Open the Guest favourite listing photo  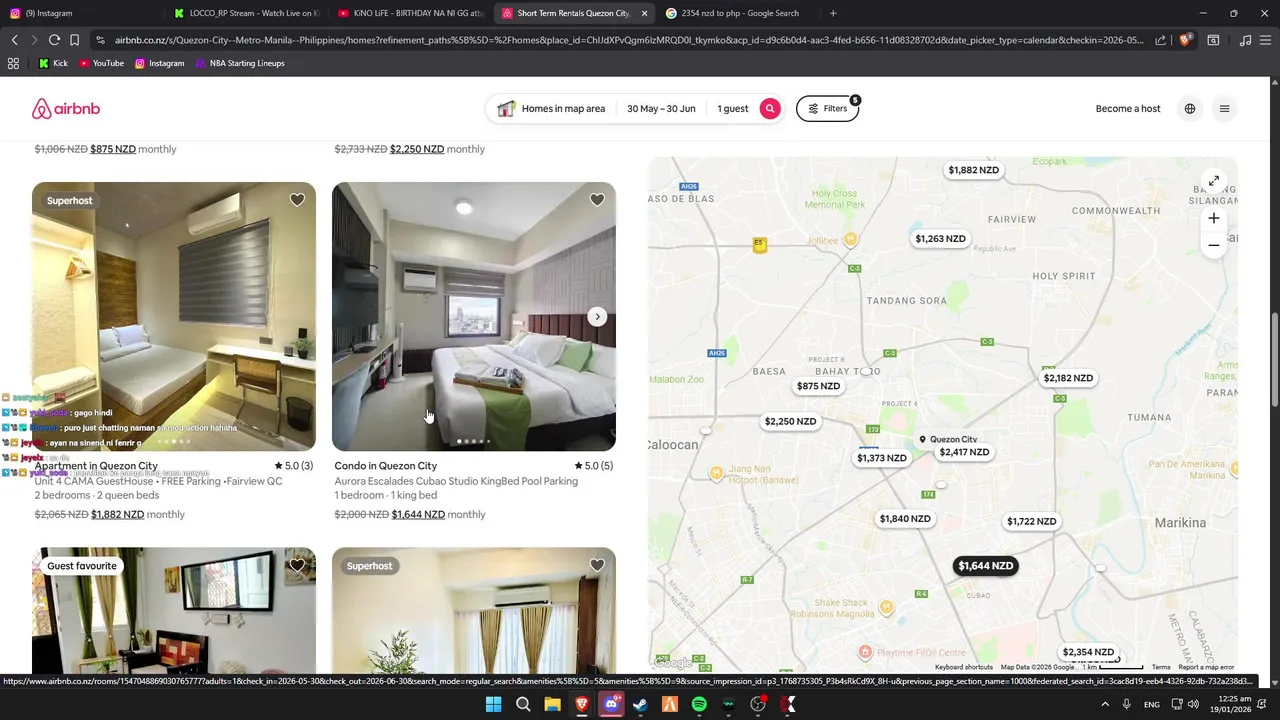[174, 610]
